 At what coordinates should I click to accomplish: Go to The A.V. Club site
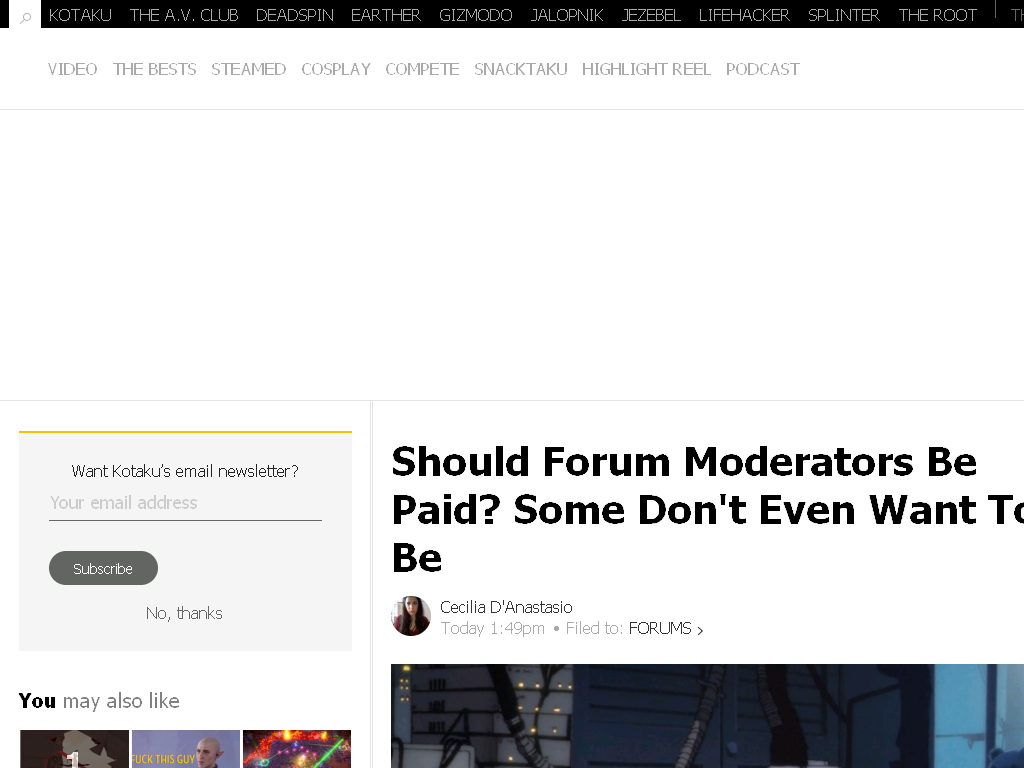pos(184,15)
